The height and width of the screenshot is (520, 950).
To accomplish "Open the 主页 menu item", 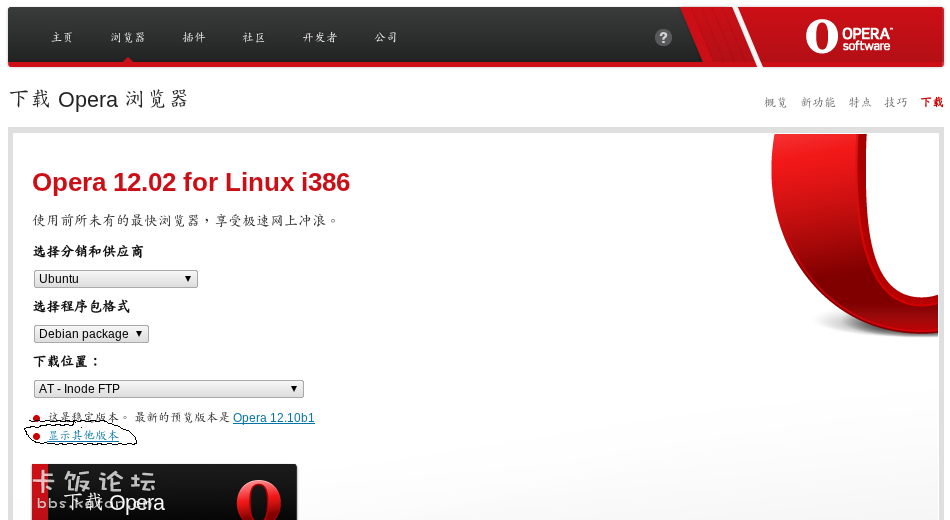I will point(62,38).
